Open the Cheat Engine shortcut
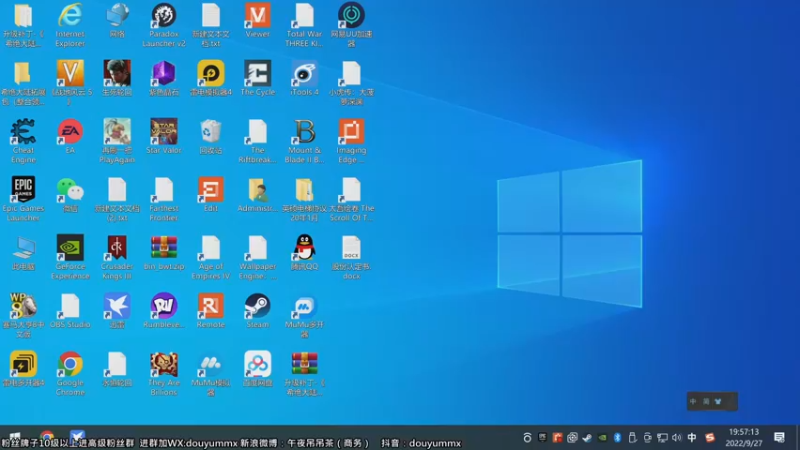This screenshot has height=450, width=800. click(23, 141)
